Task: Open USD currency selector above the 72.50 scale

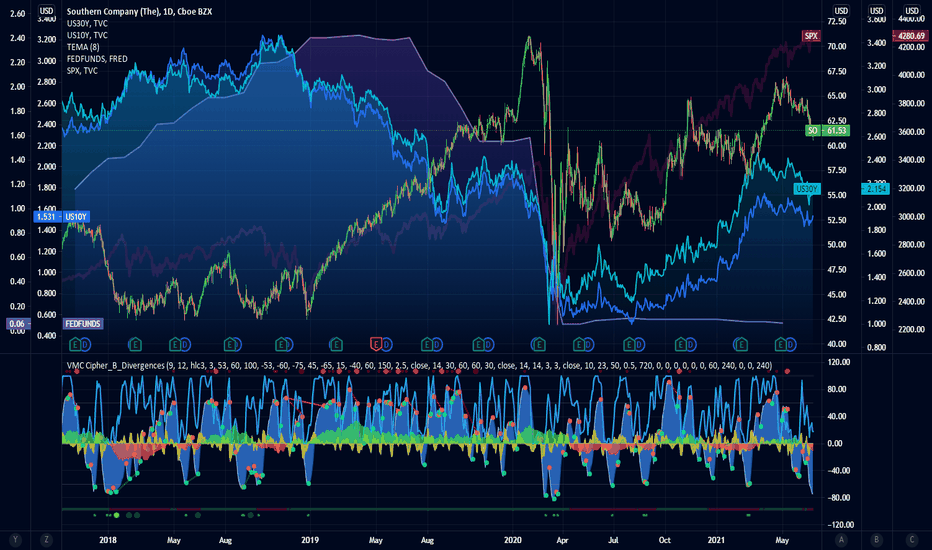Action: click(x=840, y=11)
